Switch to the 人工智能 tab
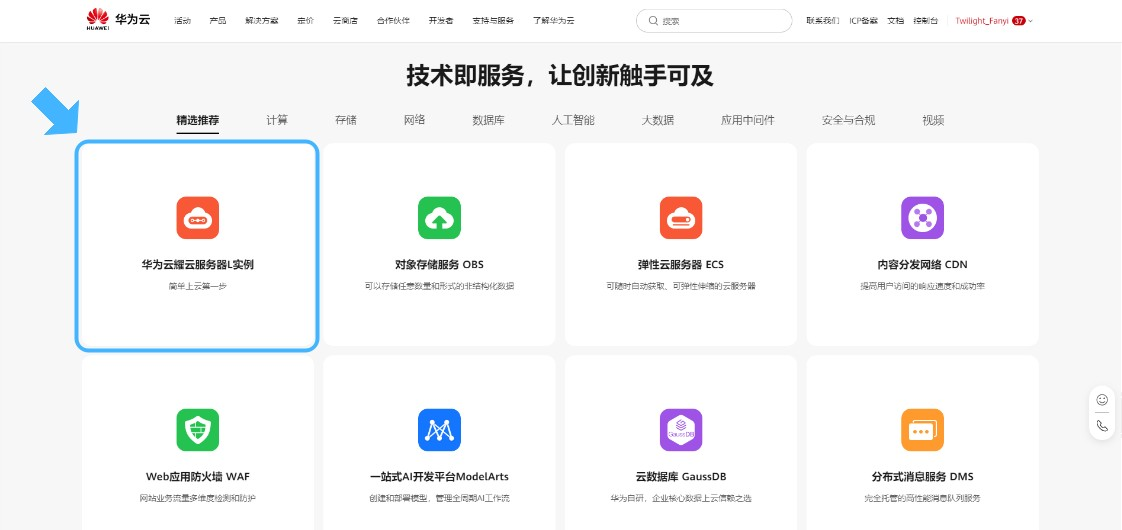The width and height of the screenshot is (1122, 530). point(573,120)
